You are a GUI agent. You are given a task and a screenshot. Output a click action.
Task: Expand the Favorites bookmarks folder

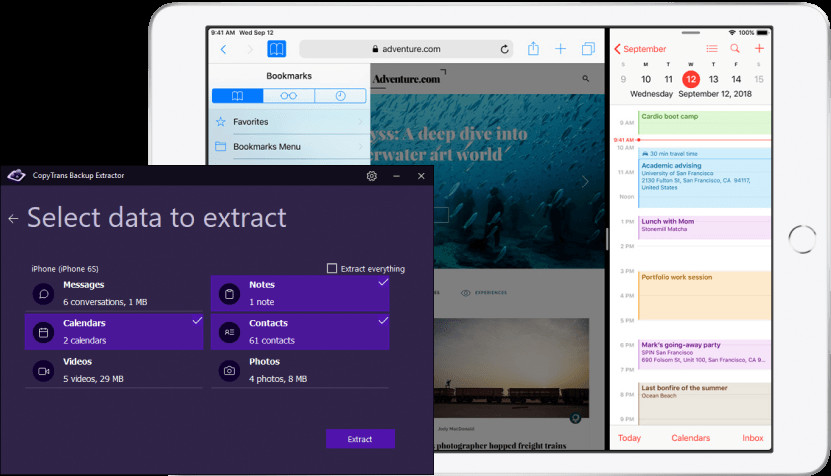290,122
